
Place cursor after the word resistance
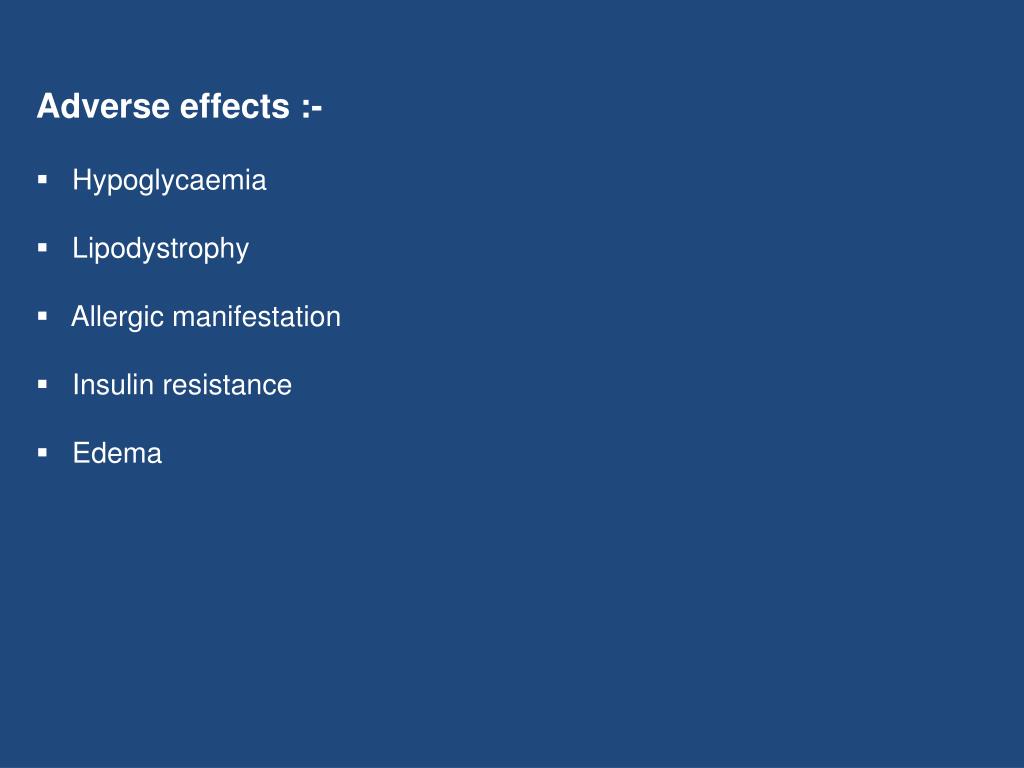coord(293,385)
